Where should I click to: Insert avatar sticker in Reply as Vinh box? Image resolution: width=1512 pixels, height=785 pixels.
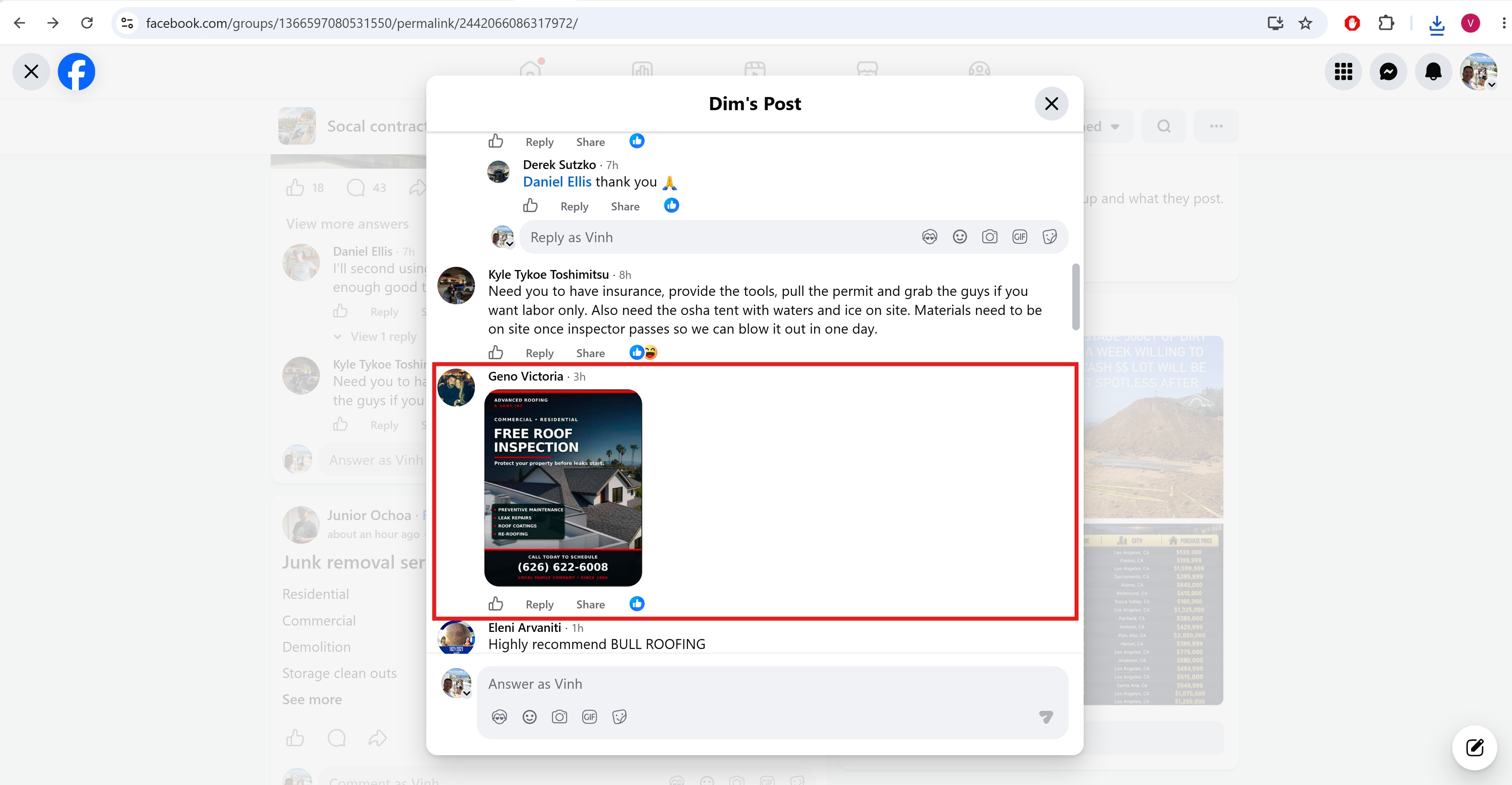click(930, 237)
